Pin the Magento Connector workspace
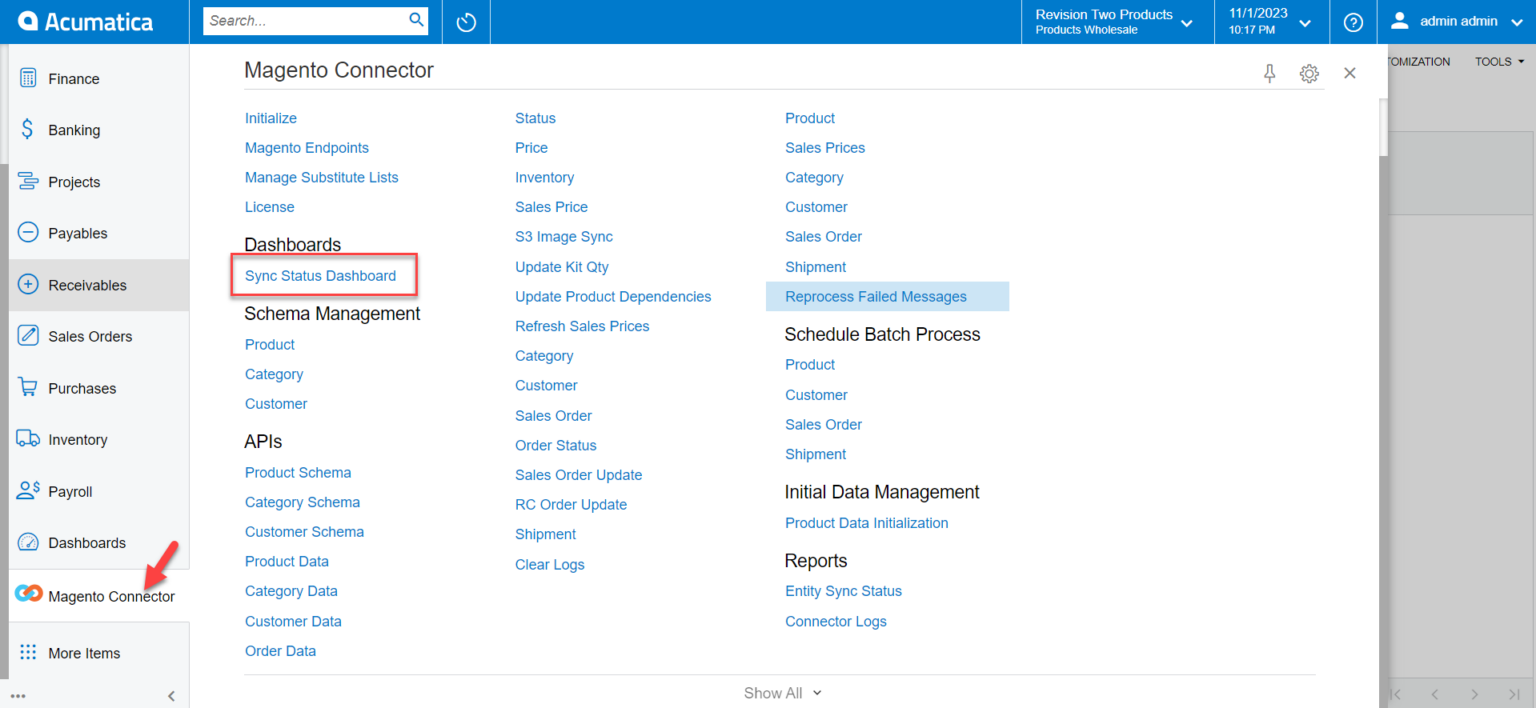The height and width of the screenshot is (708, 1536). pos(1269,73)
